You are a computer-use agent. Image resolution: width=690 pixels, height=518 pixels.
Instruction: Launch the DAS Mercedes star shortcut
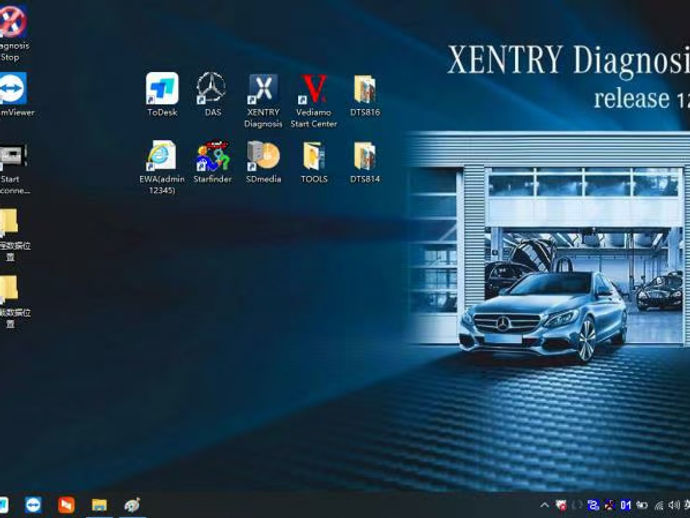(x=212, y=94)
